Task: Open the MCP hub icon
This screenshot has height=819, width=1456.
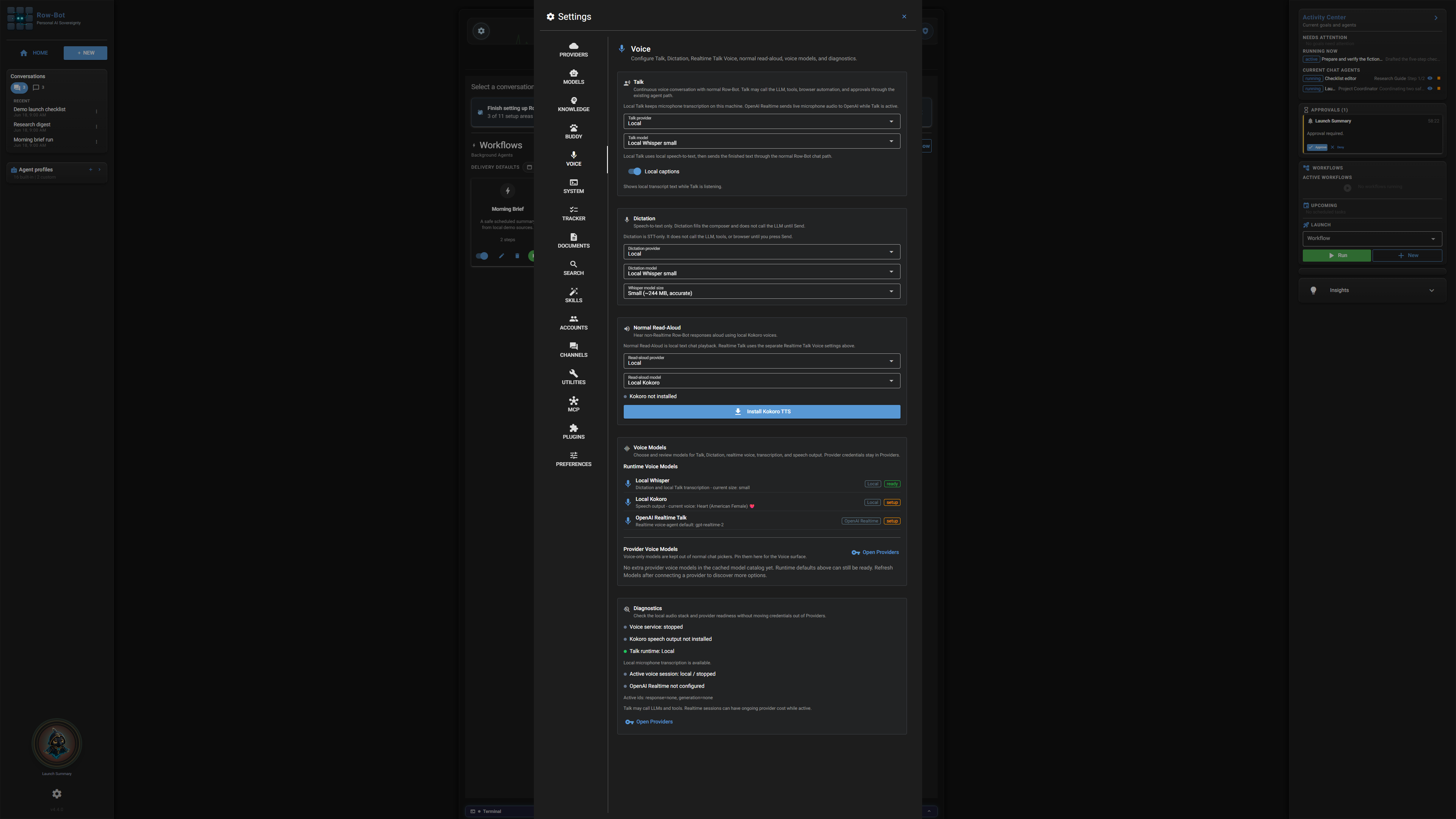Action: click(x=573, y=401)
